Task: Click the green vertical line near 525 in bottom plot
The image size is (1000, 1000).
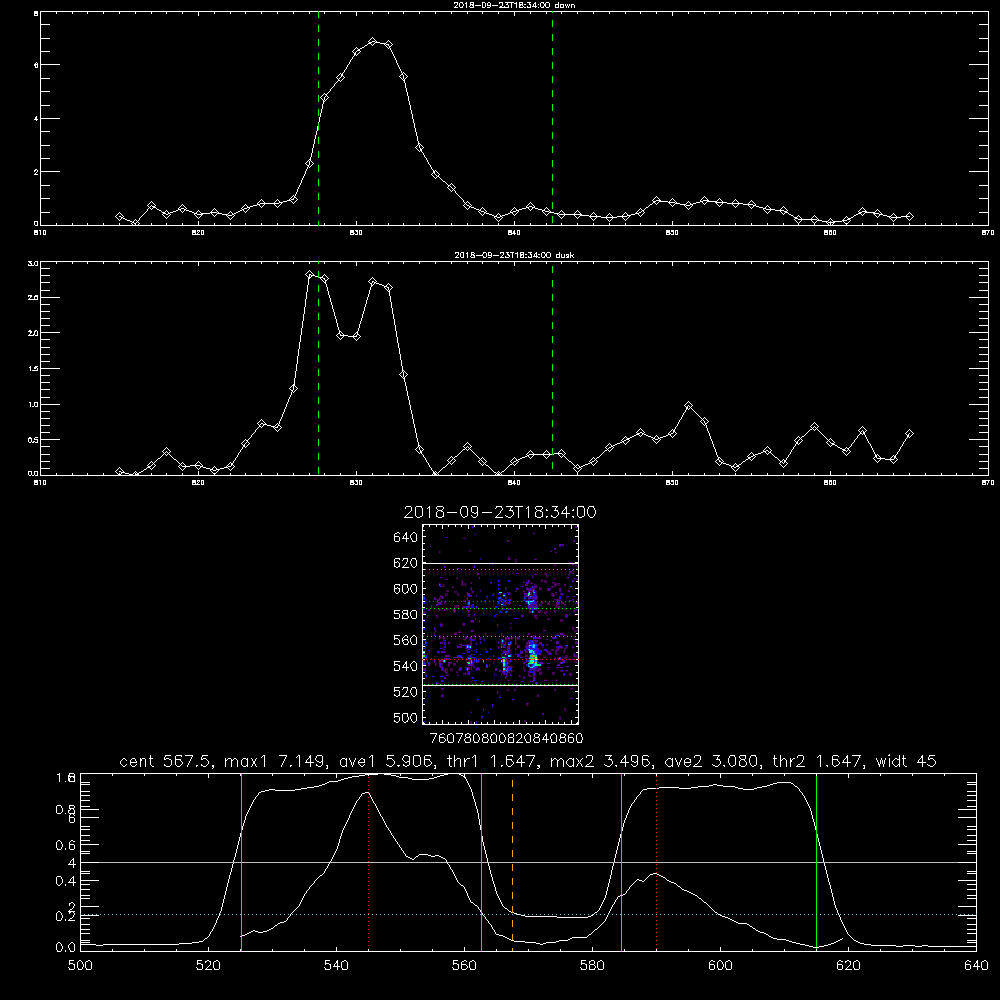Action: click(241, 861)
